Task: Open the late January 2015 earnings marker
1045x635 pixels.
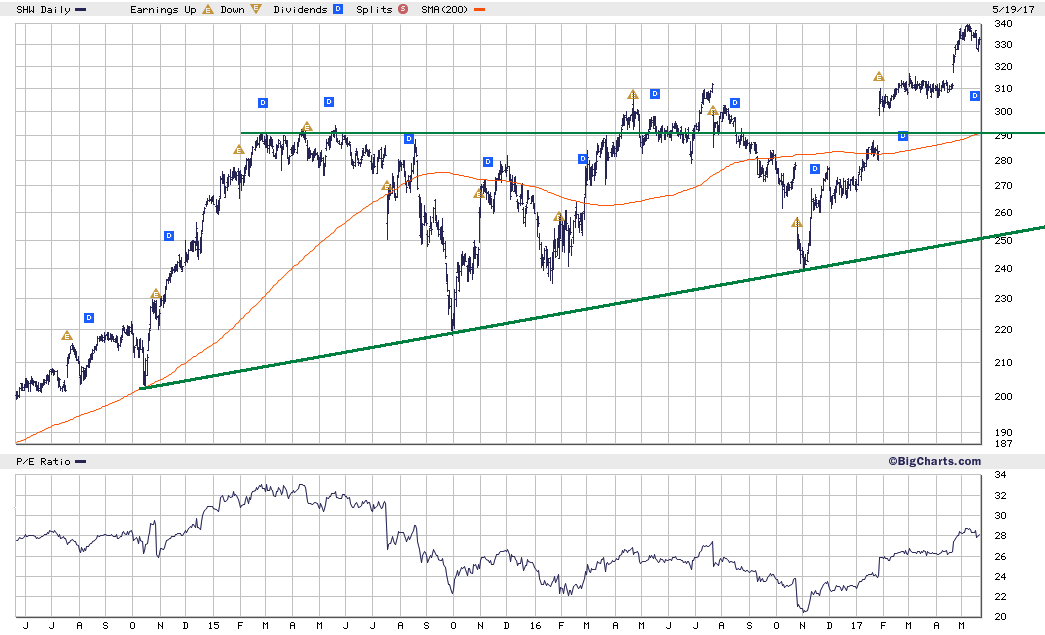Action: 239,150
